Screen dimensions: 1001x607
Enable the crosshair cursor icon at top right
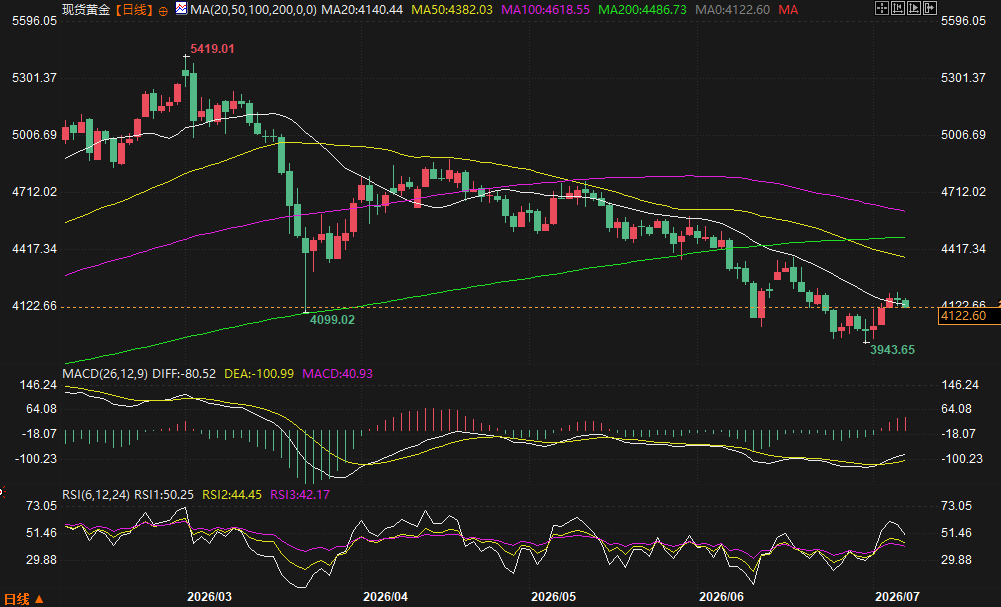[882, 8]
